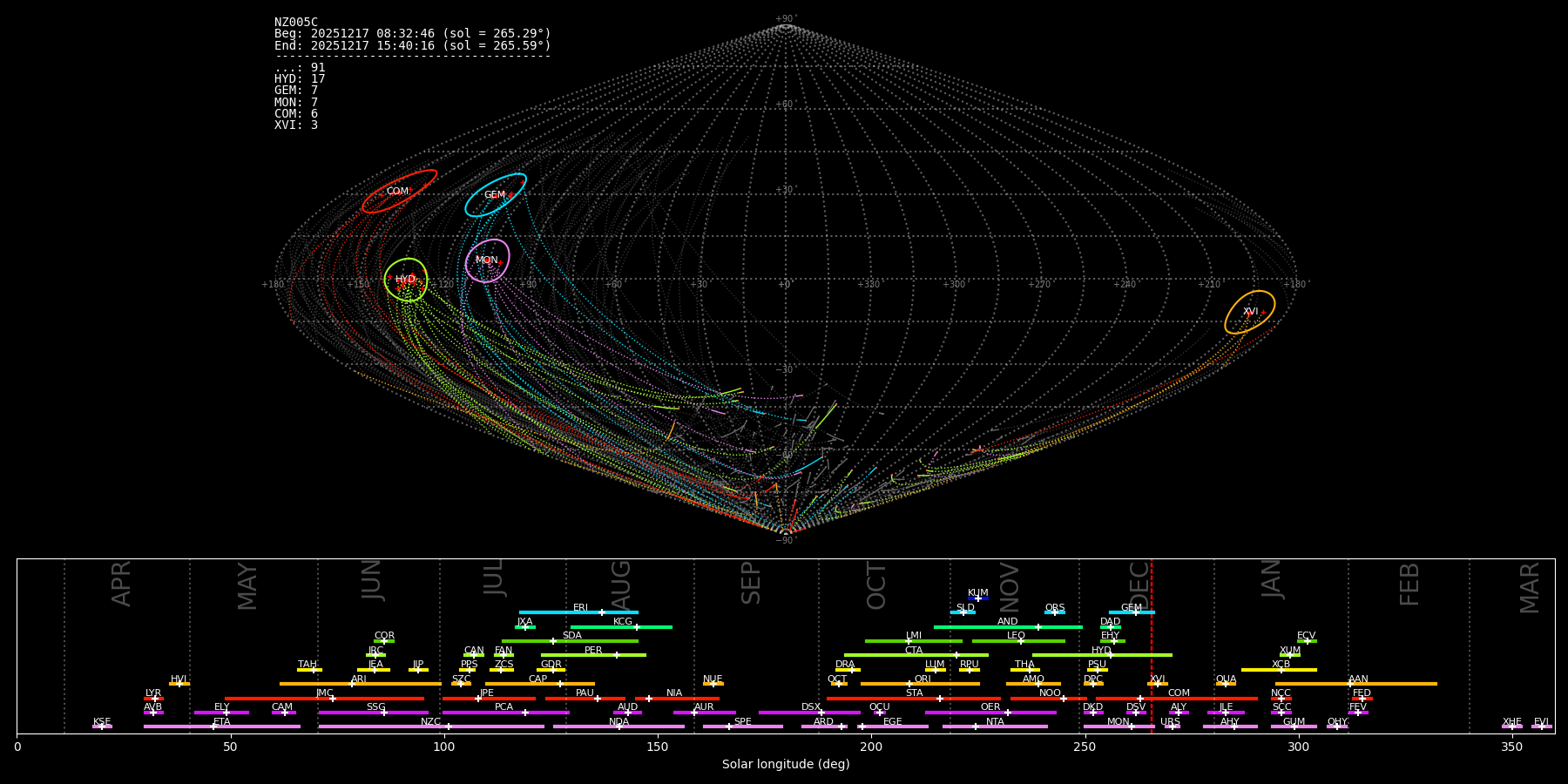The height and width of the screenshot is (784, 1568).
Task: Select the blue KUM shower bar
Action: (x=978, y=598)
